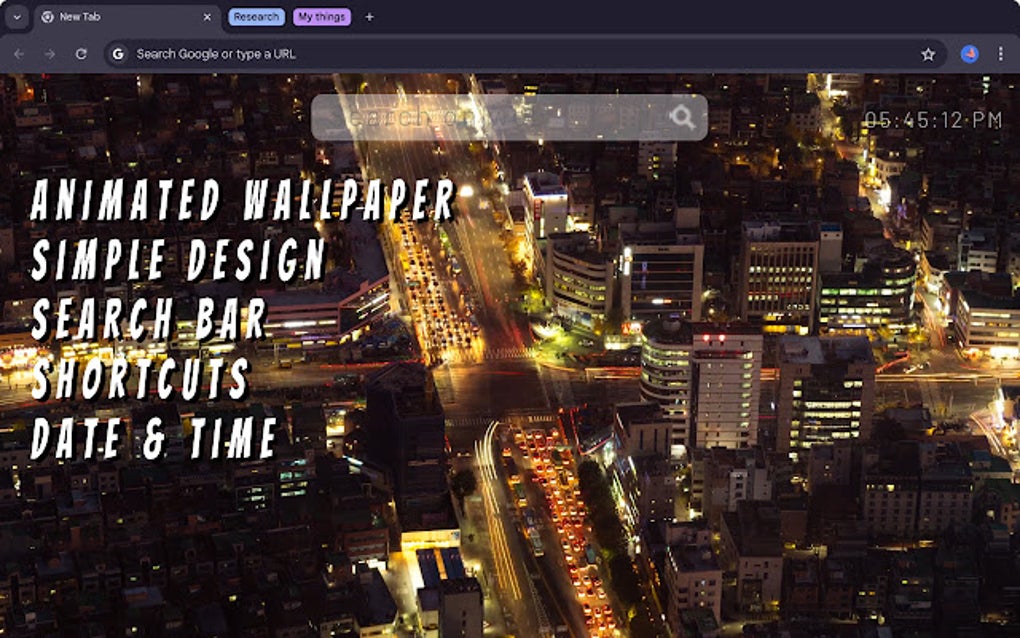
Task: Click inside the Chrome address bar
Action: point(400,53)
